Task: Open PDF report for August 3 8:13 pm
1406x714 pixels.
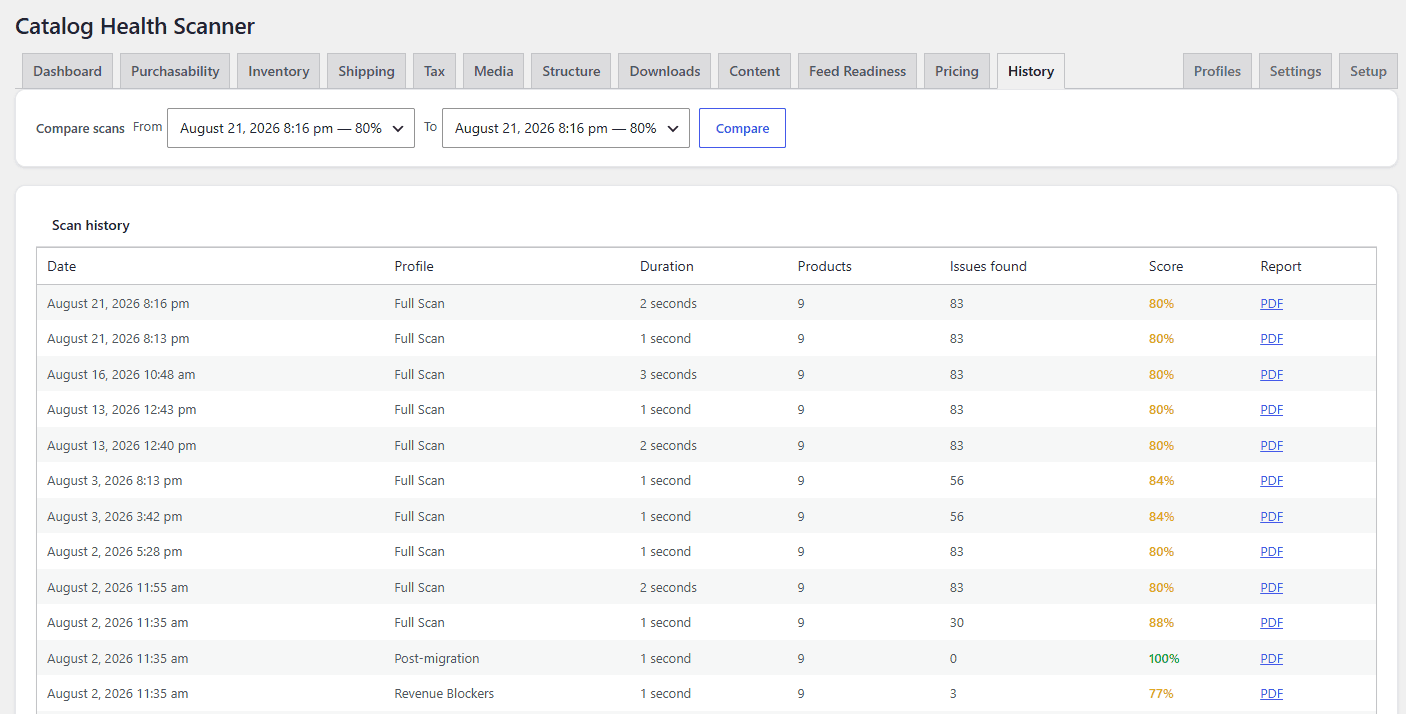Action: click(x=1271, y=481)
